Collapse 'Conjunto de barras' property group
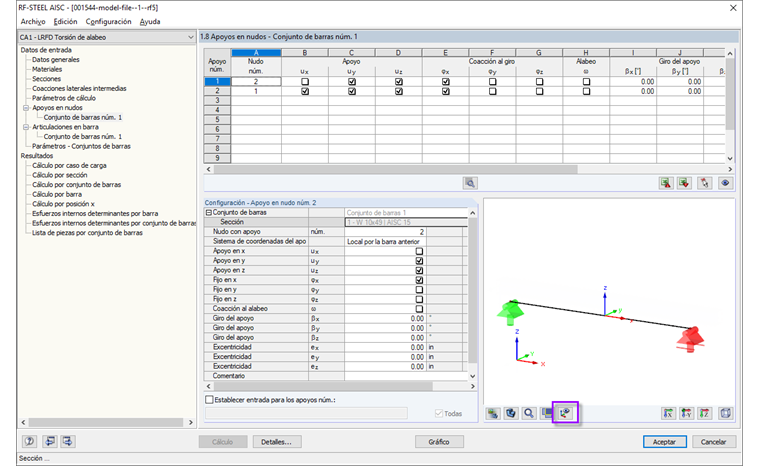This screenshot has height=466, width=760. coord(208,212)
